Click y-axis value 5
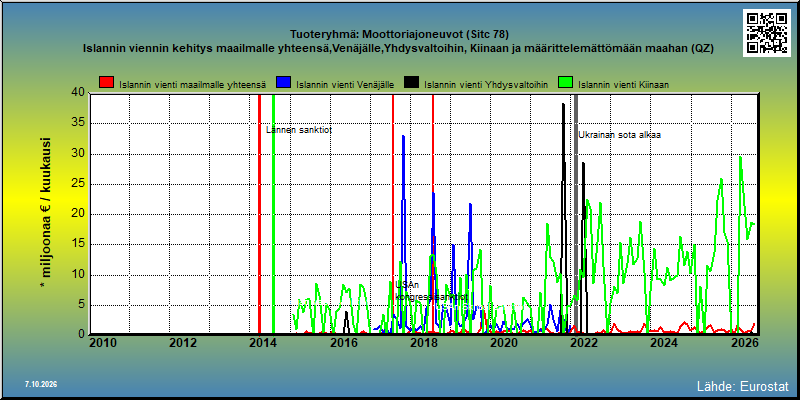 [x=81, y=305]
